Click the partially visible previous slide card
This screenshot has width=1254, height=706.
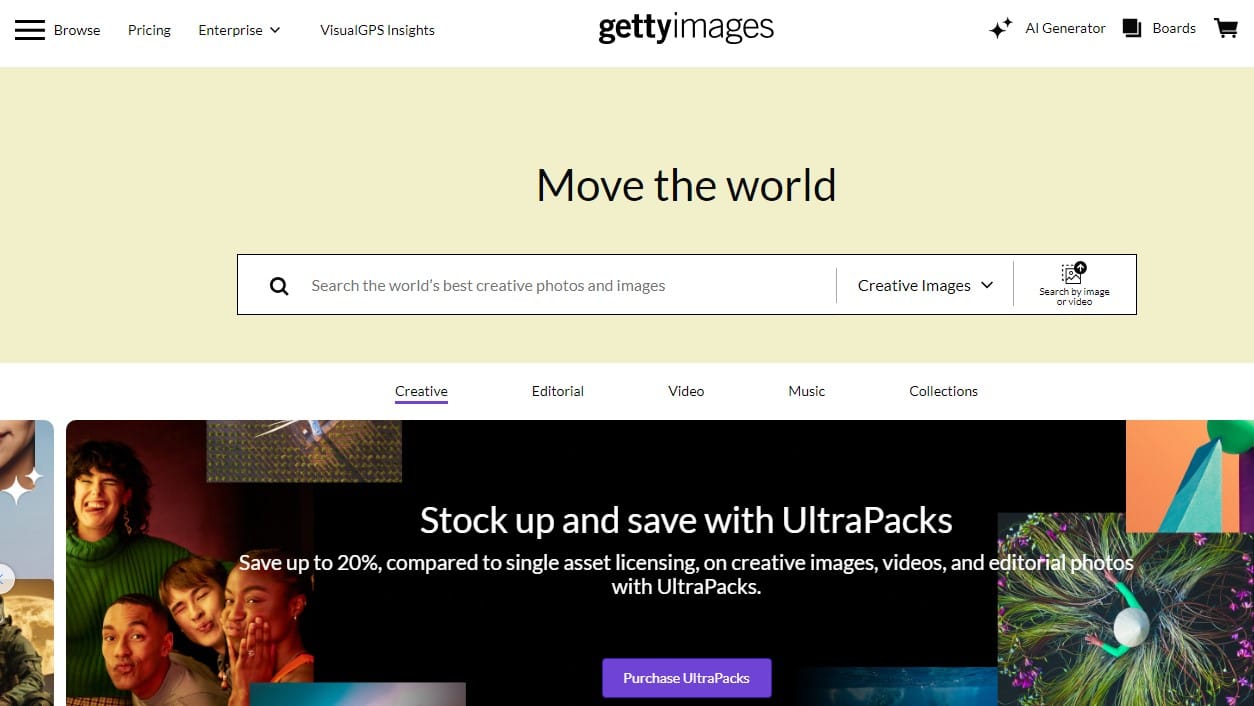pos(27,563)
